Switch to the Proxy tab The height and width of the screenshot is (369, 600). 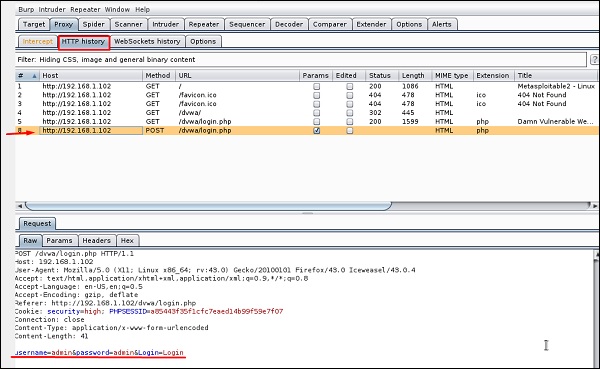(64, 24)
